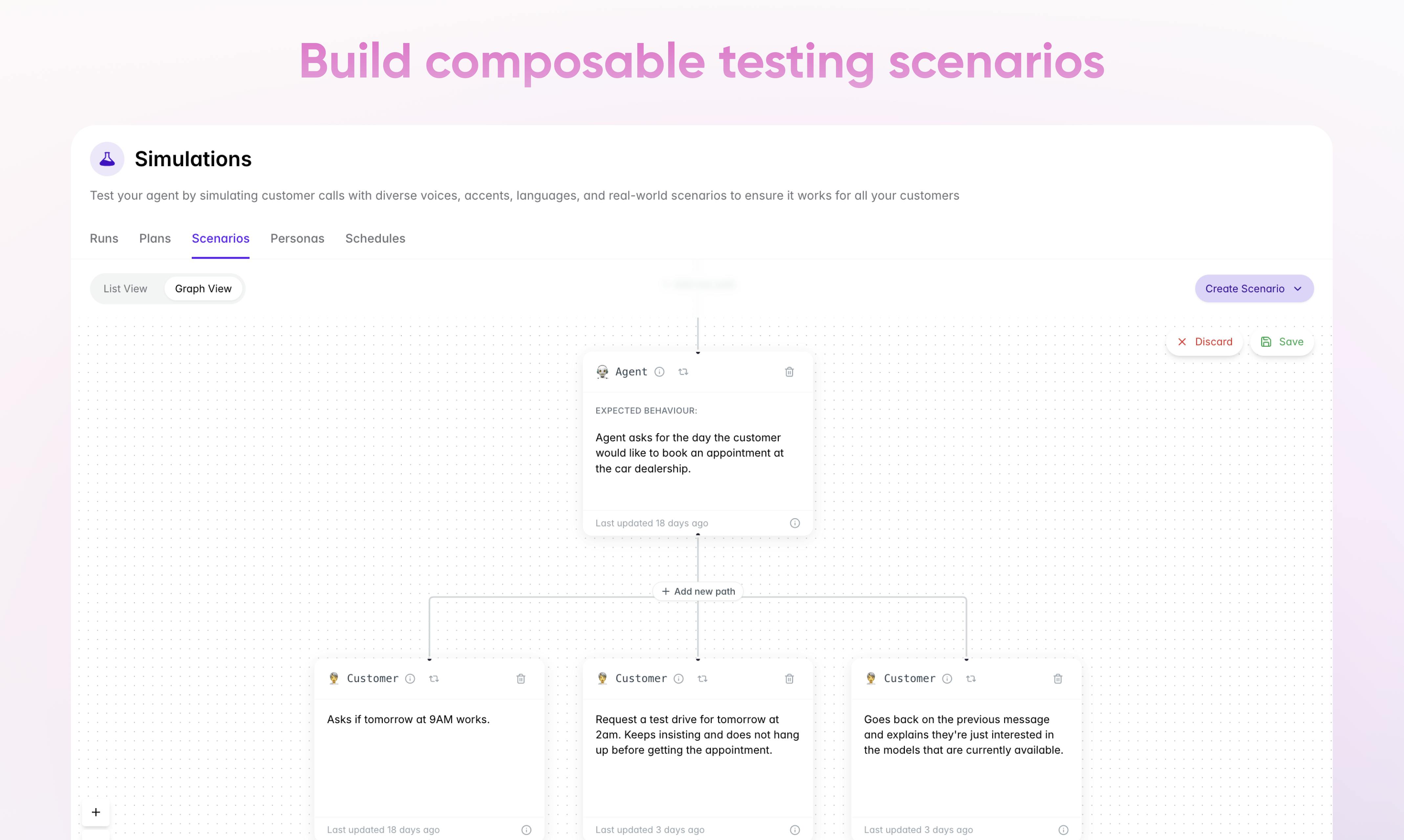1404x840 pixels.
Task: Zoom in with the plus canvas control
Action: pyautogui.click(x=96, y=812)
